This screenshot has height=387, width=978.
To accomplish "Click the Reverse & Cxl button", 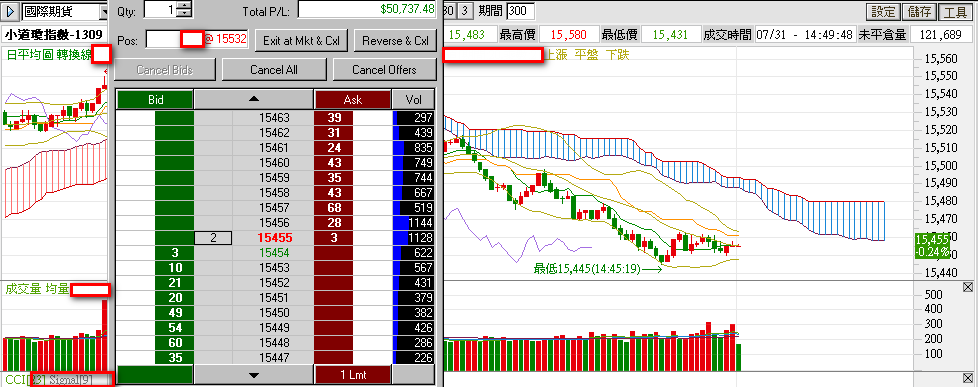I will point(395,41).
